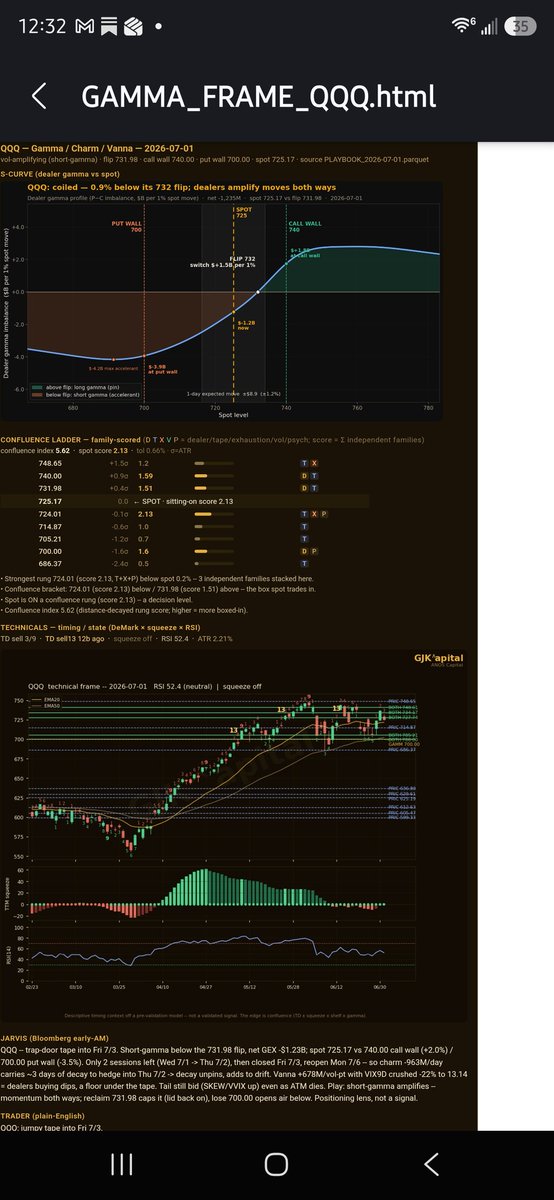Select the 686.37 ladder row price

(x=49, y=562)
